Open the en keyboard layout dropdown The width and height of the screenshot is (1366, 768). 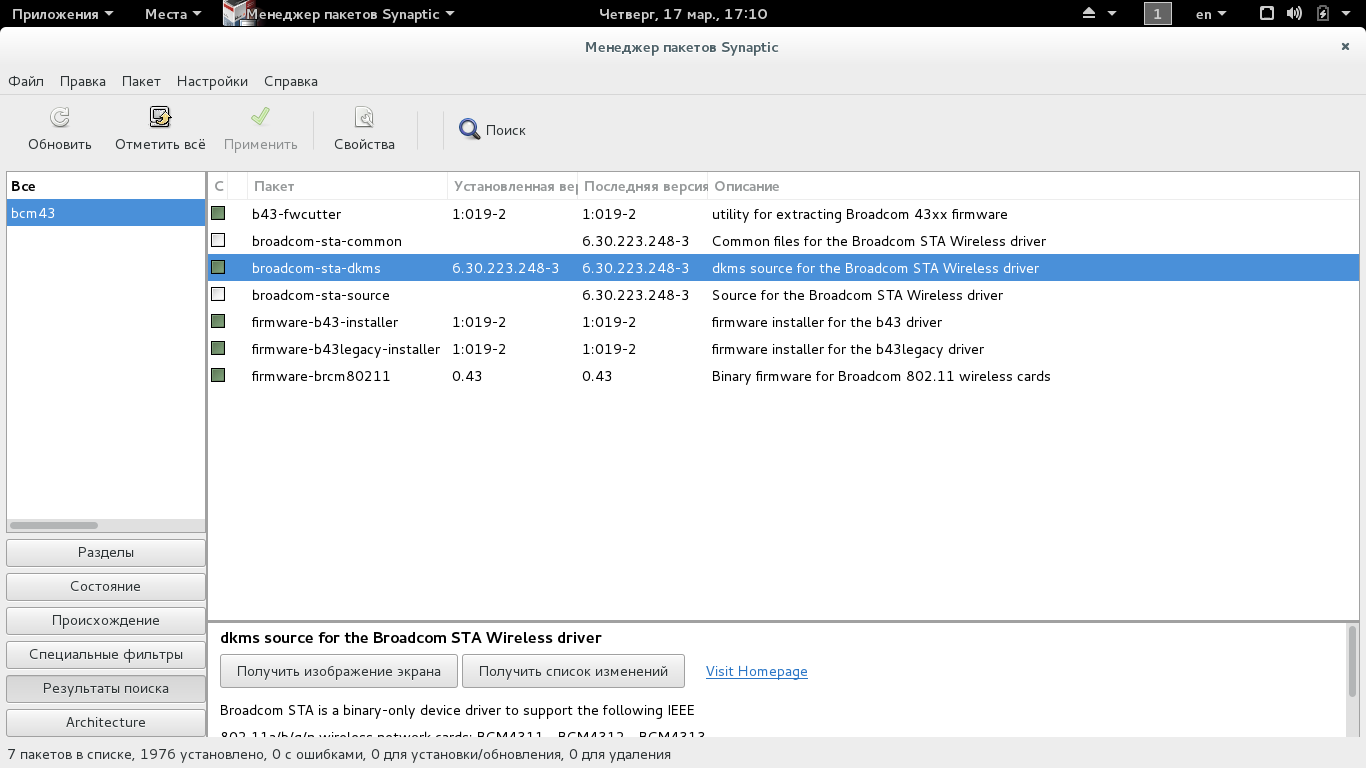pos(1211,14)
